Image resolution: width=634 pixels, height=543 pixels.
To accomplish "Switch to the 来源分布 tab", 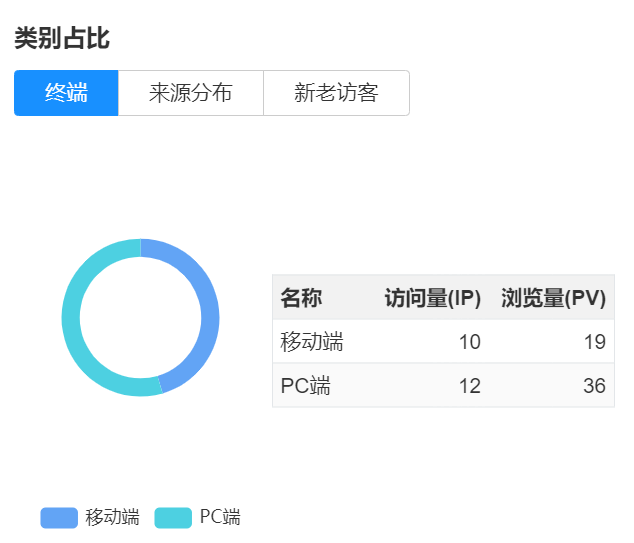I will tap(190, 93).
